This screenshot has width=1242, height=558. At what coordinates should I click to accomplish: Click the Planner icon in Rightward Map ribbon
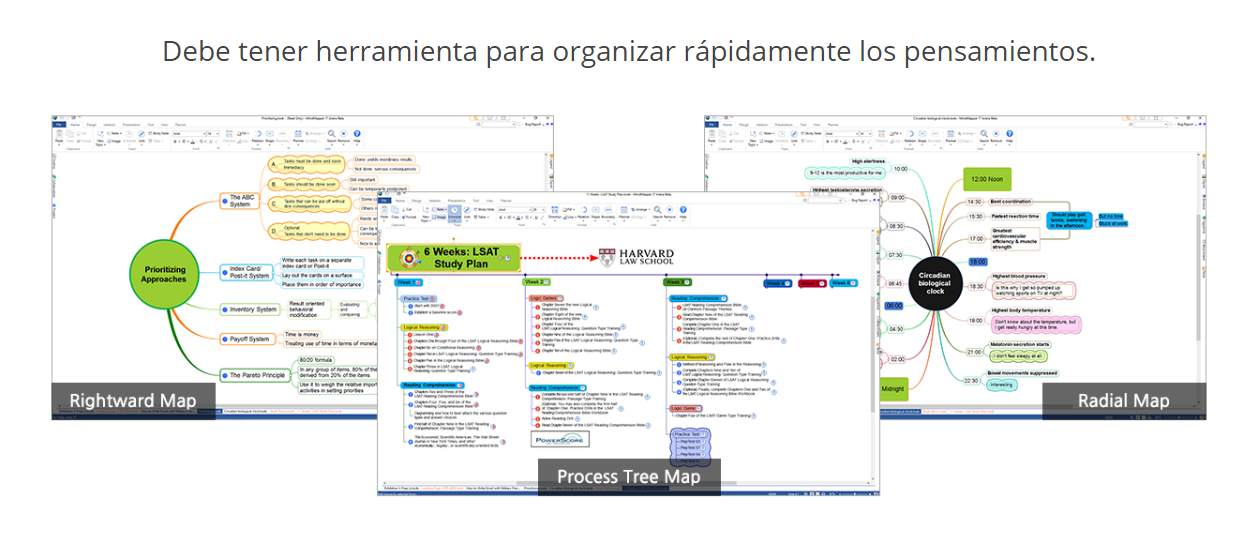click(x=298, y=134)
